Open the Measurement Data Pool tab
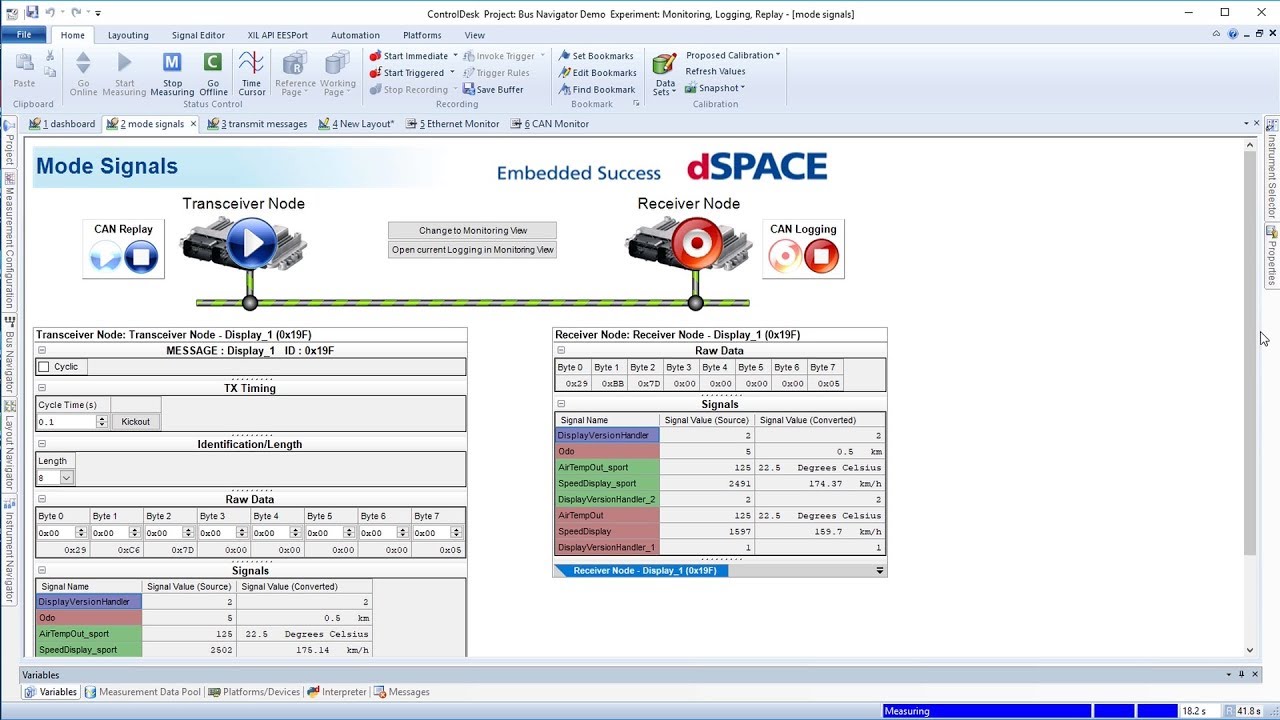Viewport: 1280px width, 720px height. coord(142,692)
